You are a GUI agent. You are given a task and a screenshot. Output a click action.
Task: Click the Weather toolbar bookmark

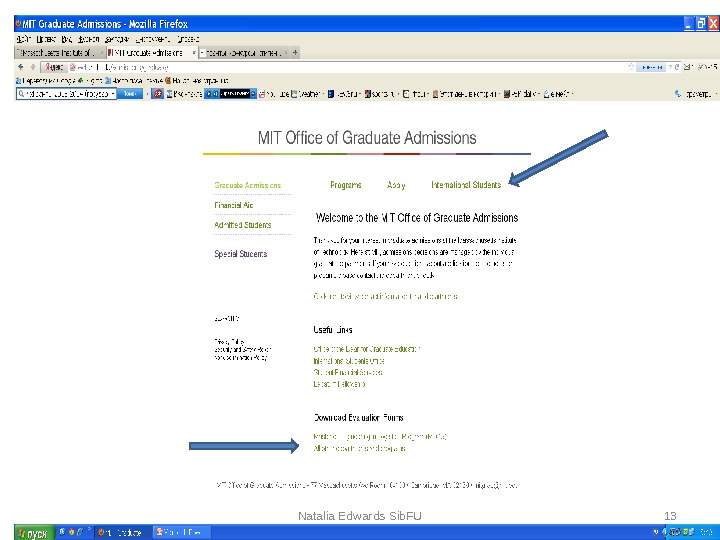(307, 94)
